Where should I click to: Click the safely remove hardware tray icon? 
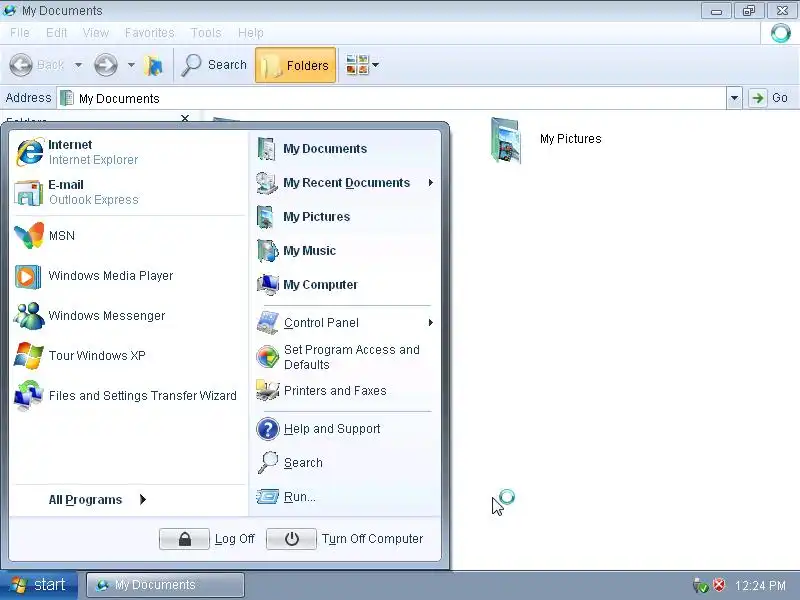[701, 585]
